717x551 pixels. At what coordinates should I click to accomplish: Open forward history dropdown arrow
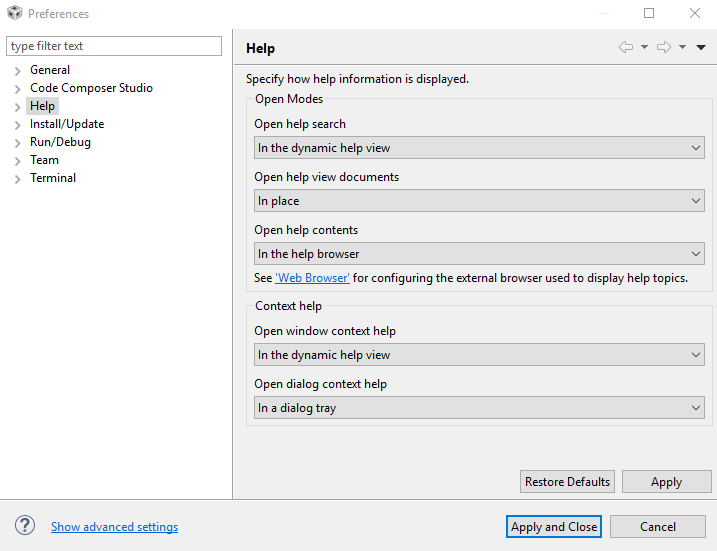(682, 47)
